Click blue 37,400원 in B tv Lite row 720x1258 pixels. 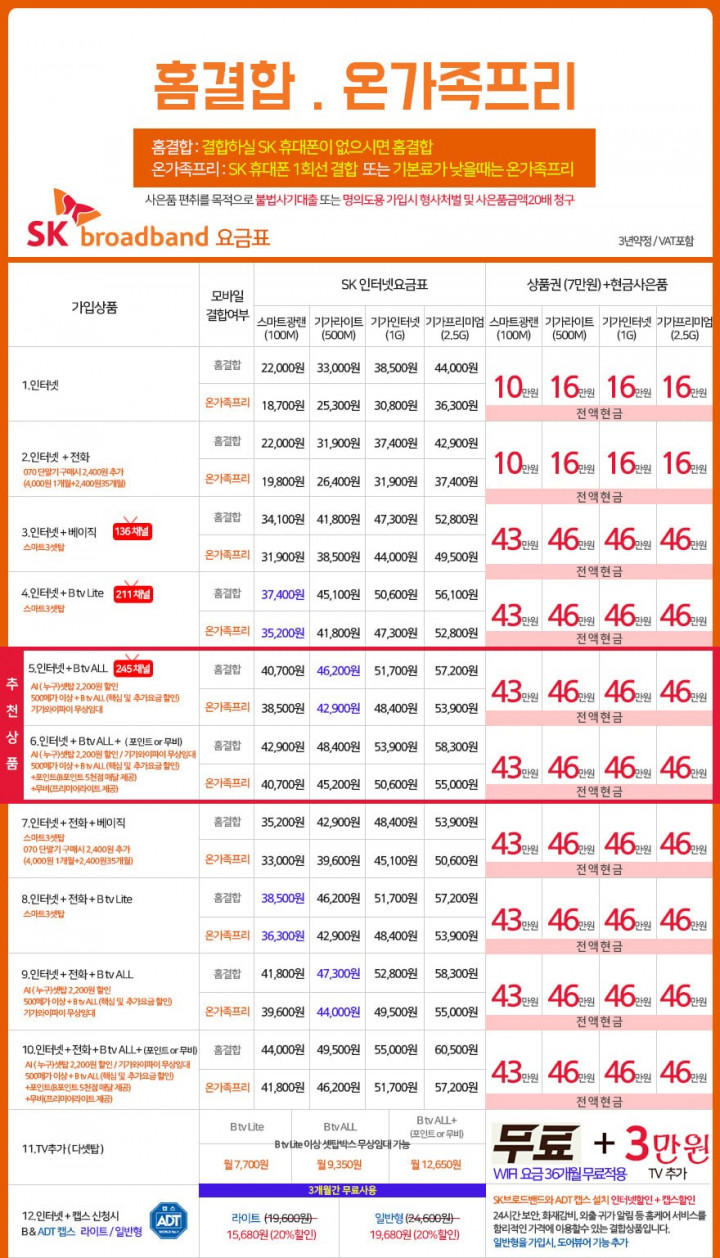point(282,594)
